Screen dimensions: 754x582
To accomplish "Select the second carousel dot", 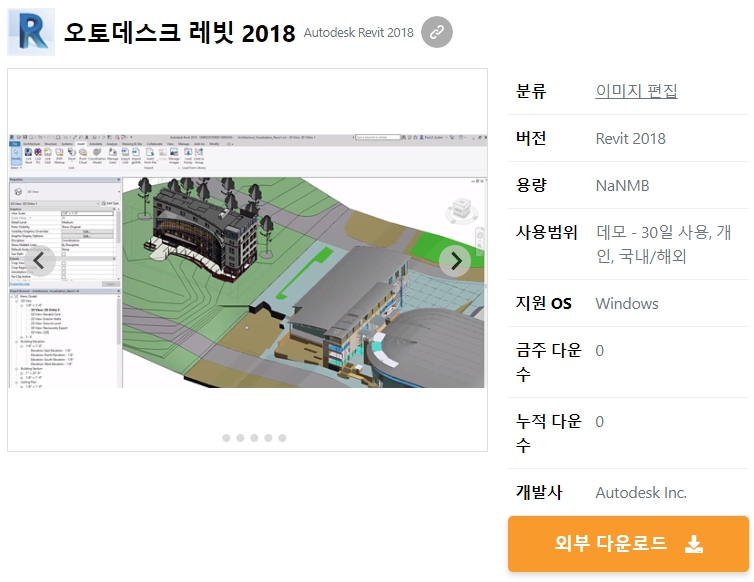I will pos(240,438).
